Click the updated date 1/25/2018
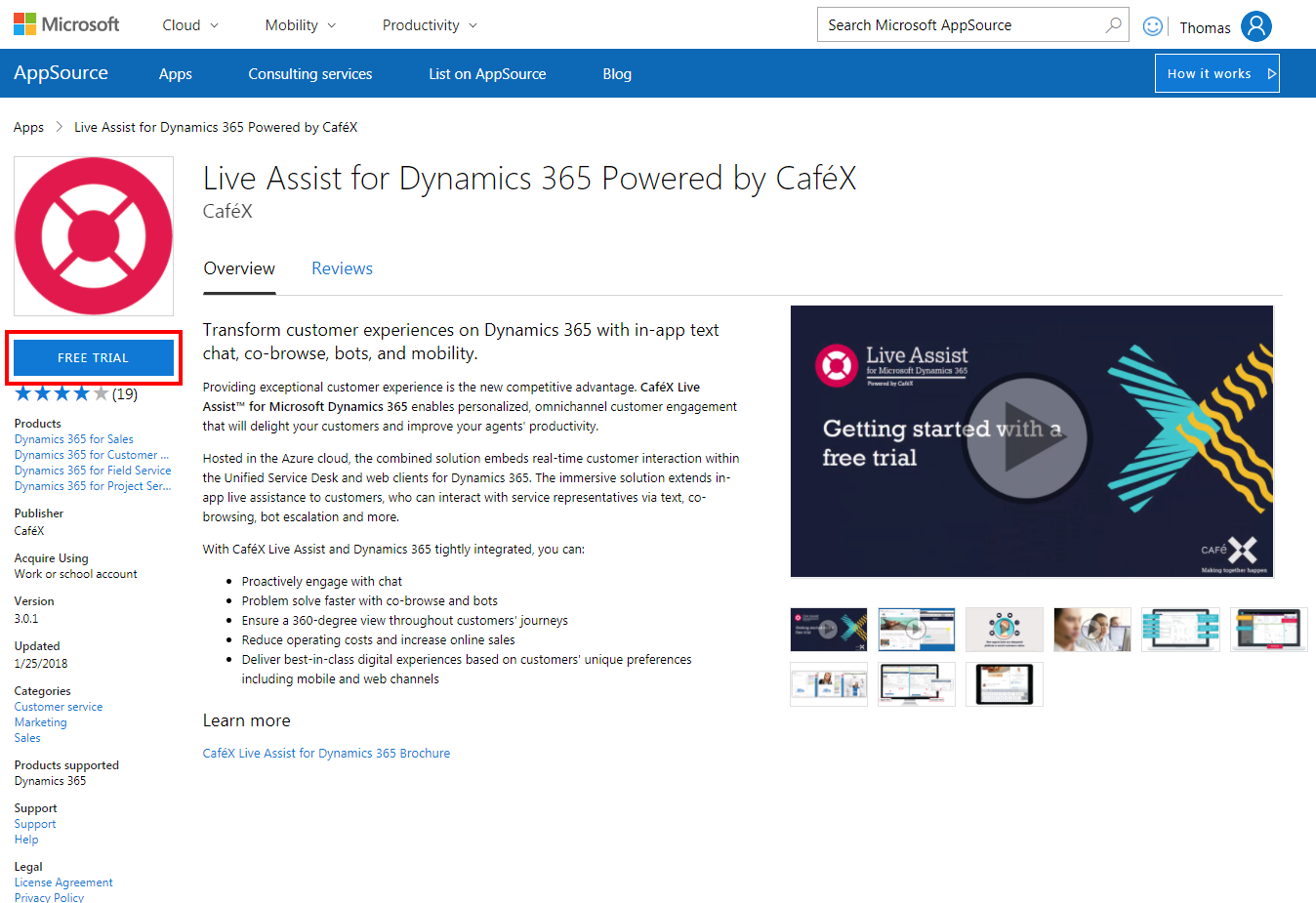 [x=41, y=664]
